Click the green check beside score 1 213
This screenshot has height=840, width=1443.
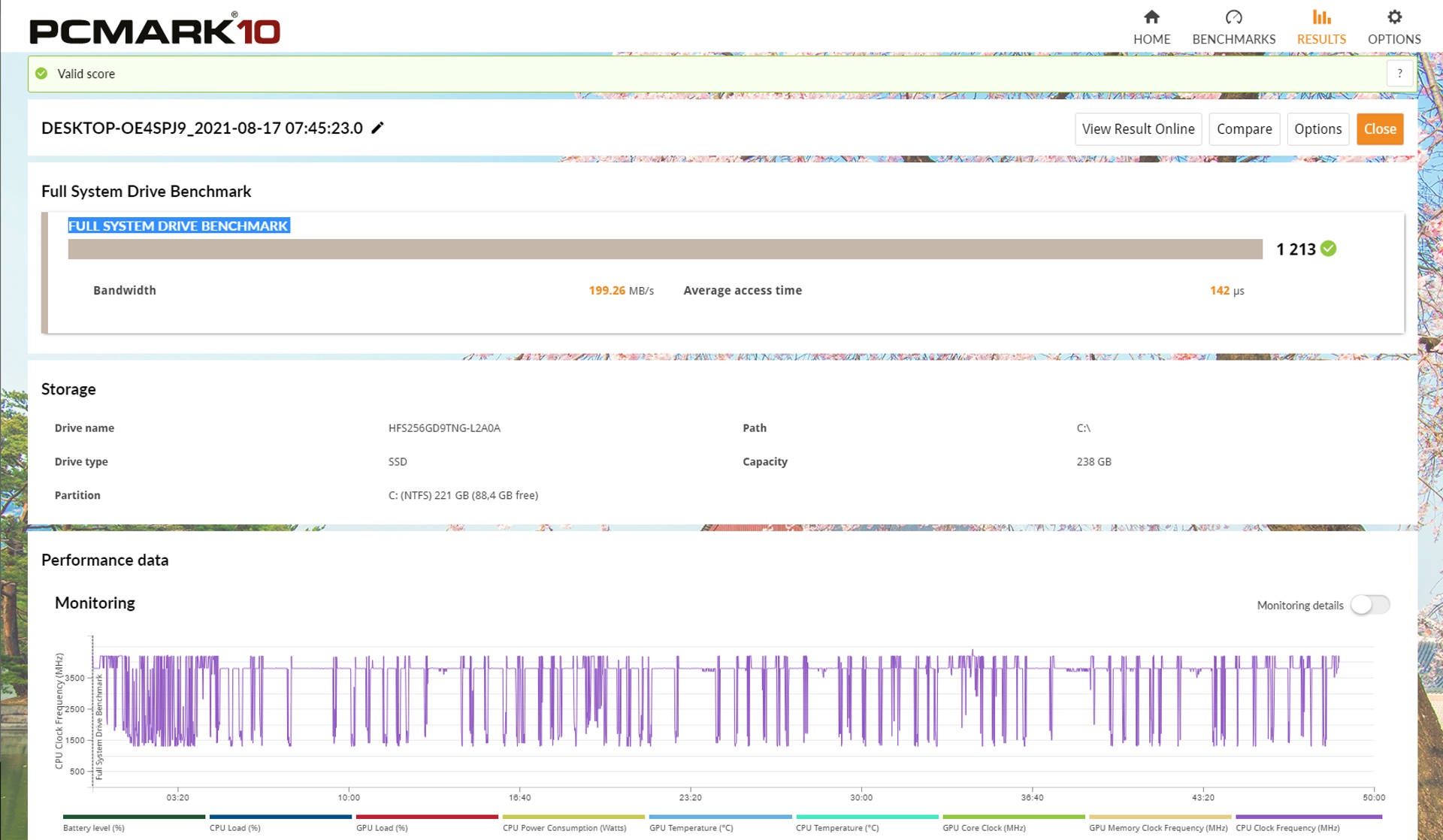pyautogui.click(x=1328, y=249)
